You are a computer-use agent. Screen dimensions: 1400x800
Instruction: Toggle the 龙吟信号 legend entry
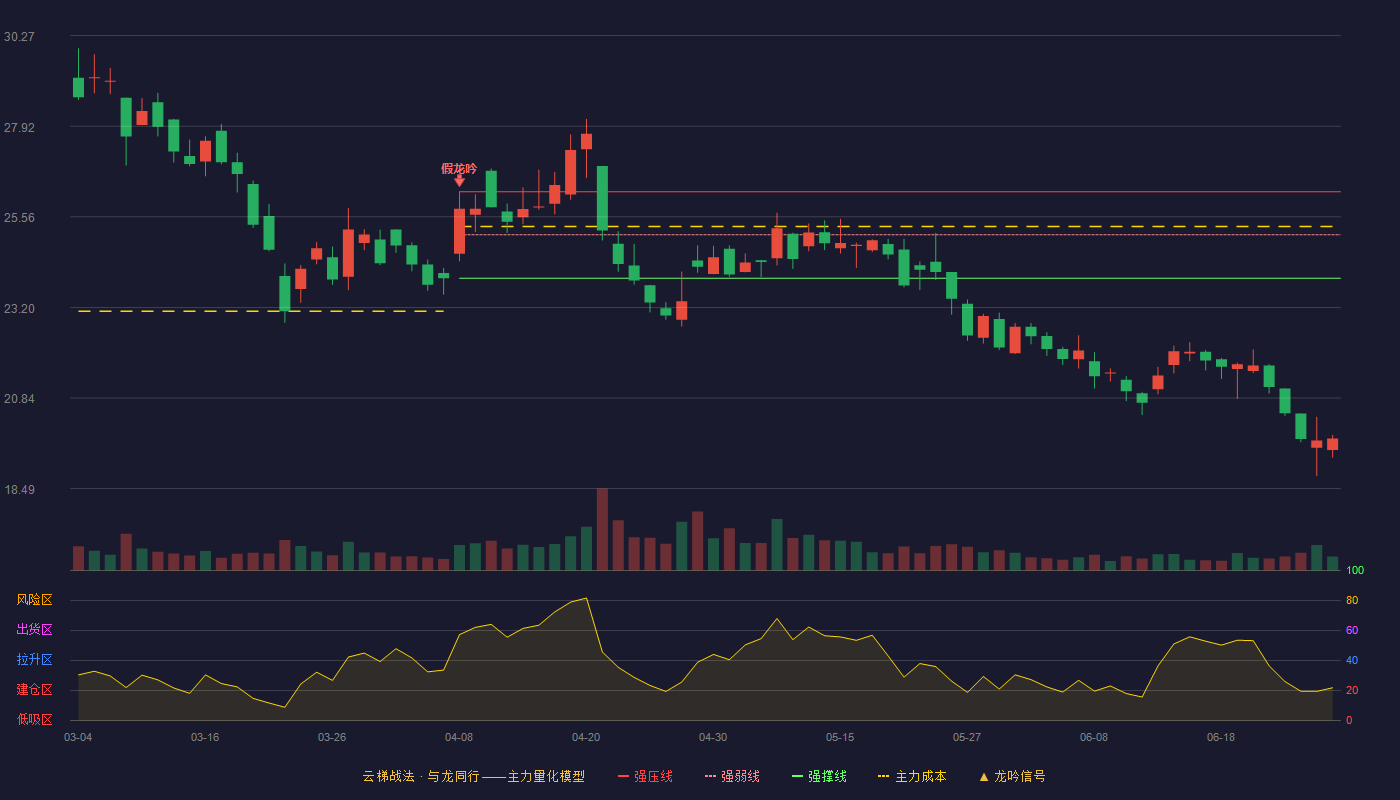(x=1011, y=776)
